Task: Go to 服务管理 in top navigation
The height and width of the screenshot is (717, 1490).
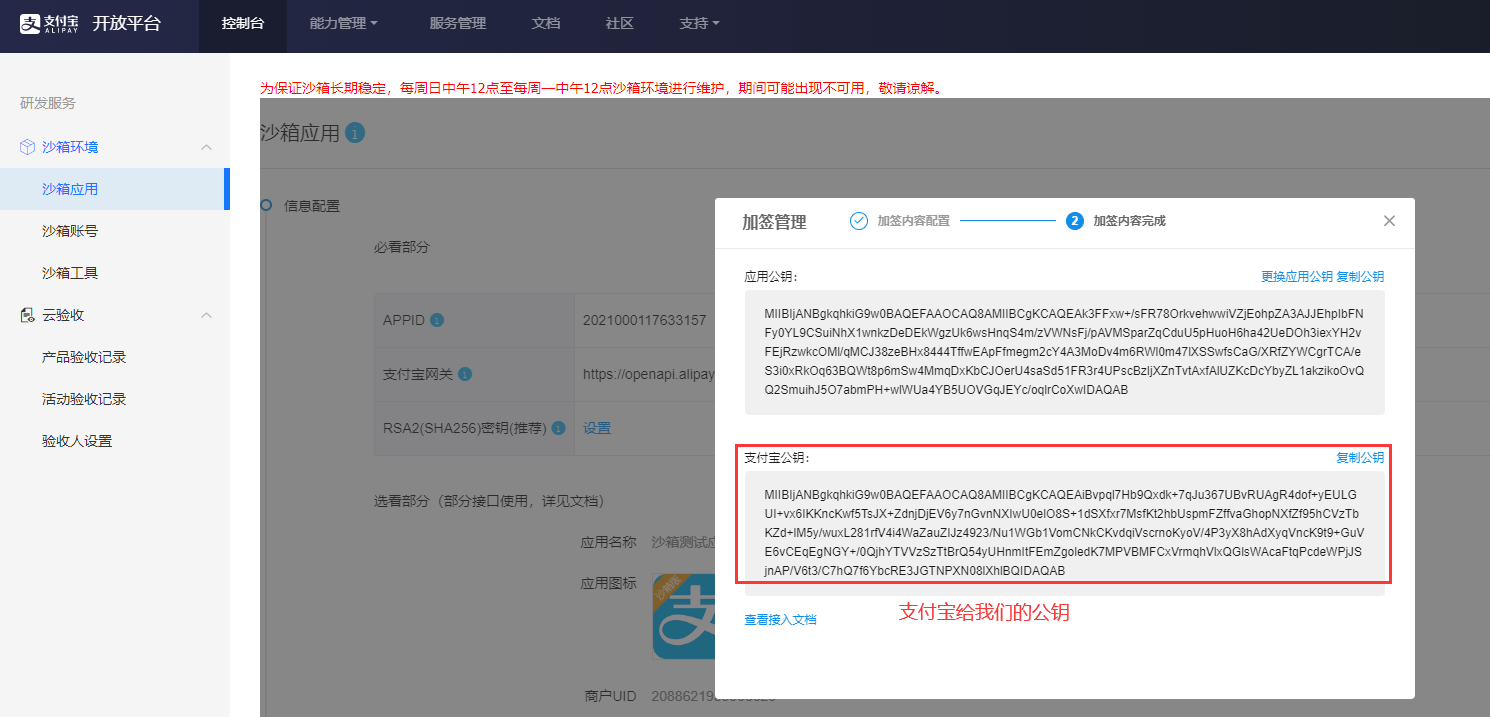Action: 457,24
